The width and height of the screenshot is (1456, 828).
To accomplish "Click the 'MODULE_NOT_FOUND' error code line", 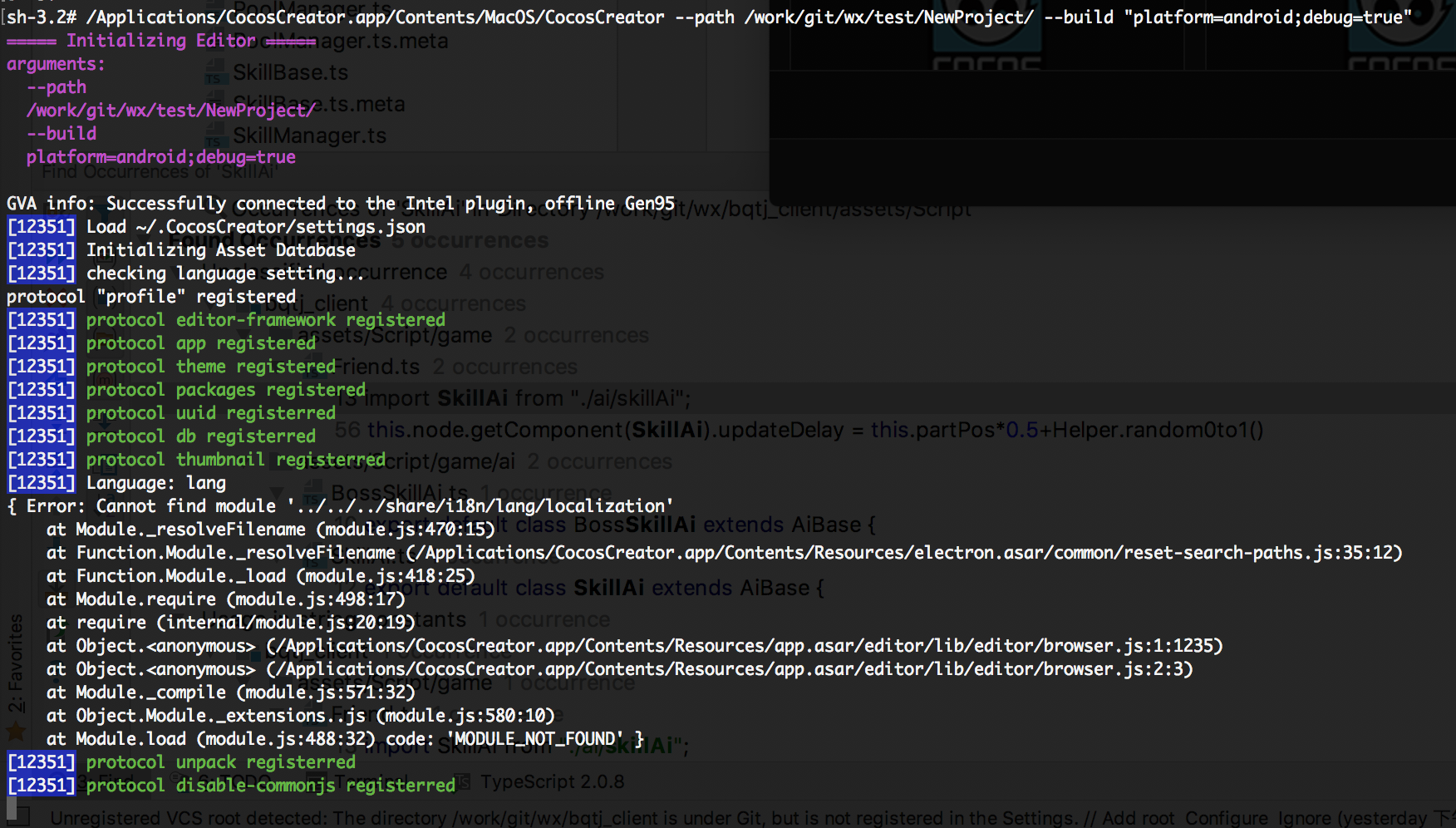I will [346, 739].
